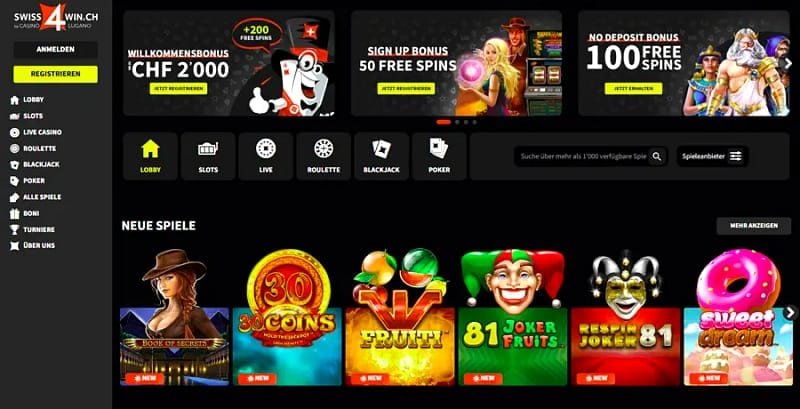Click the Swiss4Win logo
Image resolution: width=800 pixels, height=409 pixels.
[x=56, y=18]
